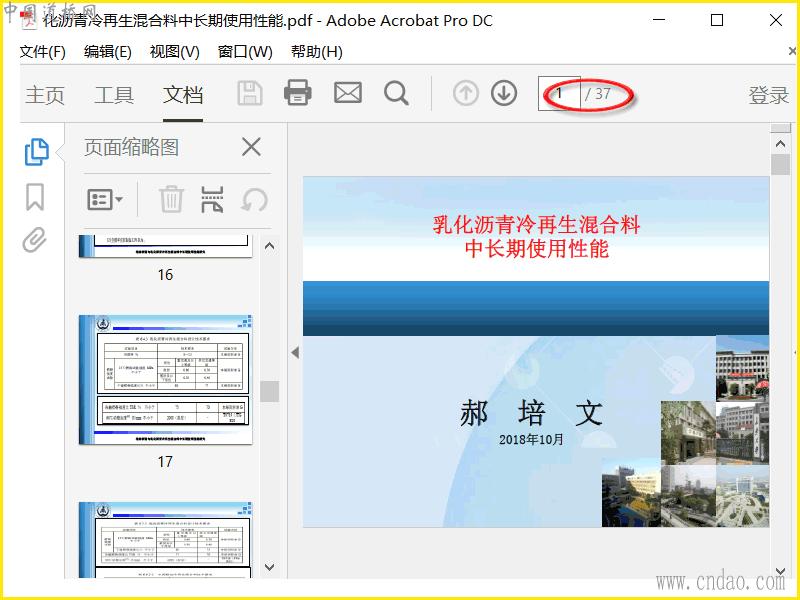
Task: Click the total pages text / 37
Action: (x=597, y=94)
